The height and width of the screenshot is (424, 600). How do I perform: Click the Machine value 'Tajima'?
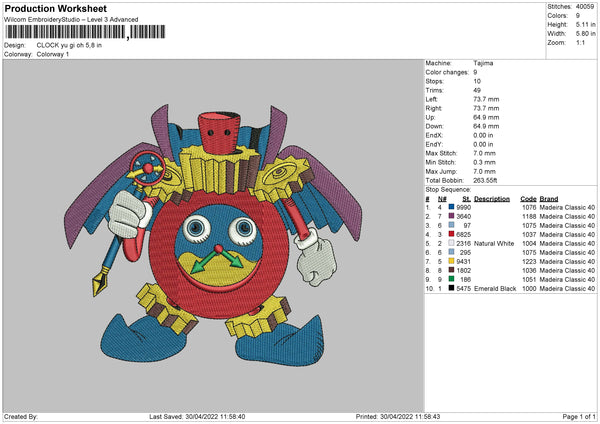(x=483, y=63)
